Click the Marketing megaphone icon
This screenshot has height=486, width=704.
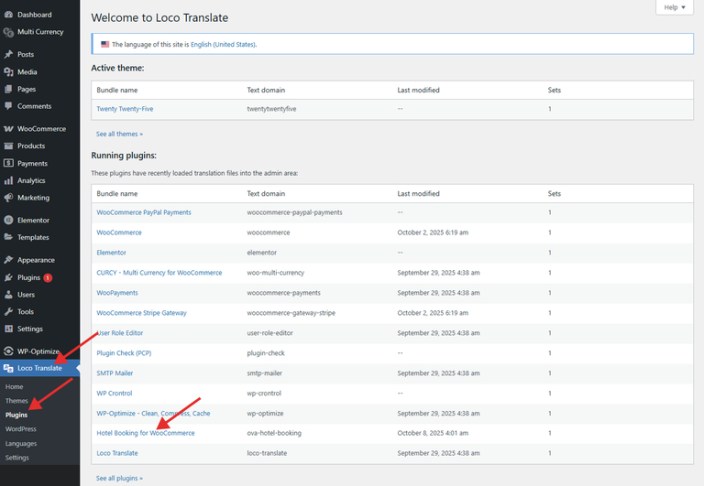(x=8, y=198)
